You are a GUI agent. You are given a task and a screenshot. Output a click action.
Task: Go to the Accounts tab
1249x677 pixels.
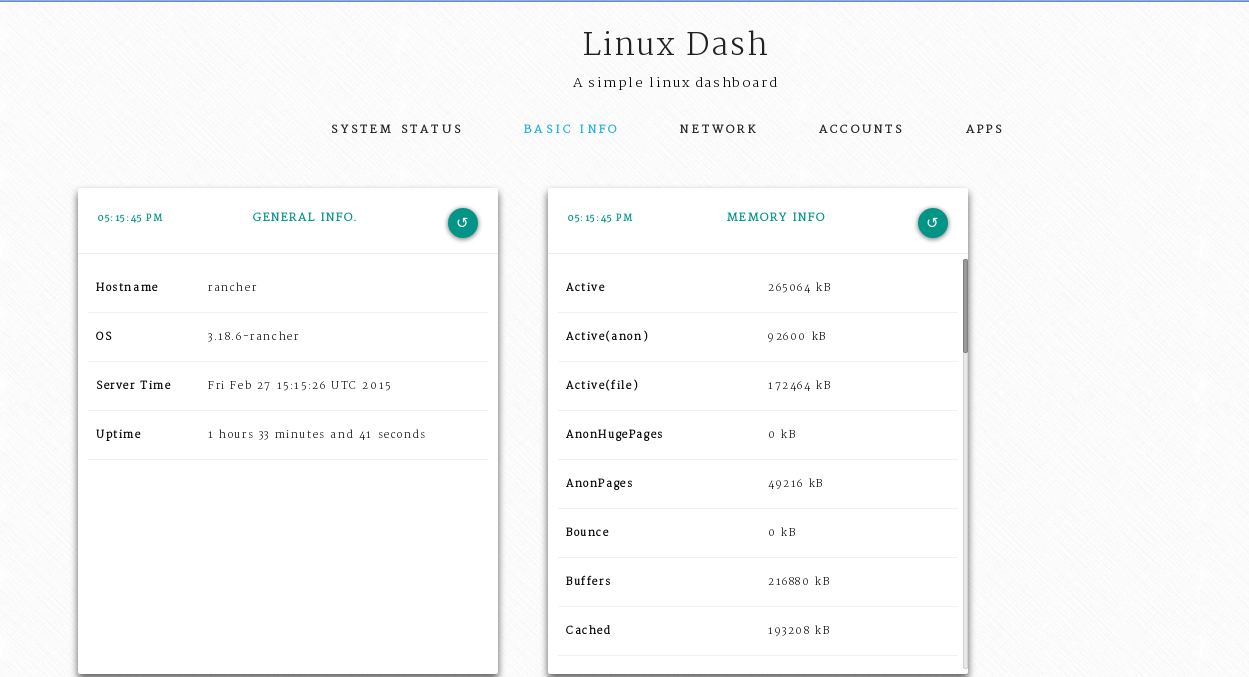coord(861,129)
